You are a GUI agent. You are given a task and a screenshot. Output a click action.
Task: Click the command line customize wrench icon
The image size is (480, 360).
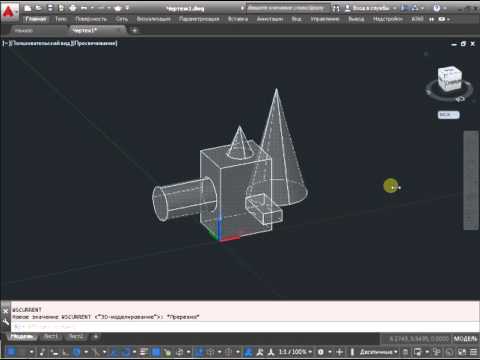coord(5,322)
